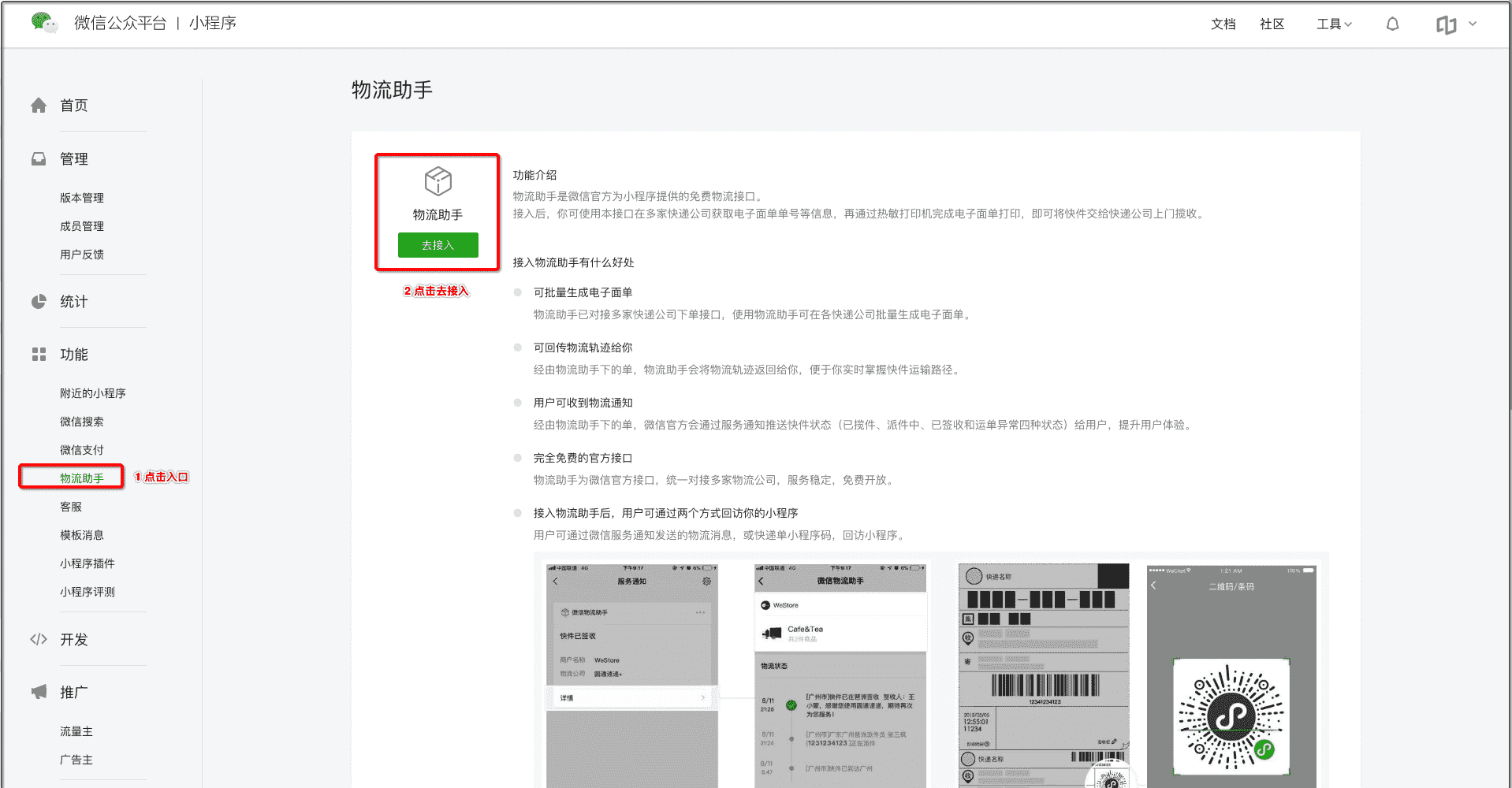Click the express waybill barcode thumbnail

[x=1045, y=675]
